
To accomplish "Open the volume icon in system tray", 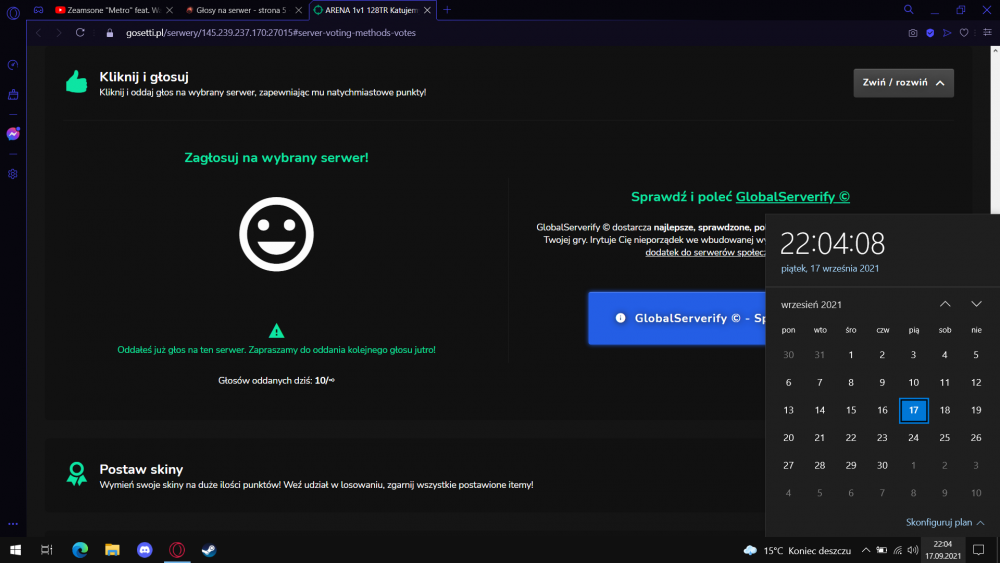I will point(913,550).
